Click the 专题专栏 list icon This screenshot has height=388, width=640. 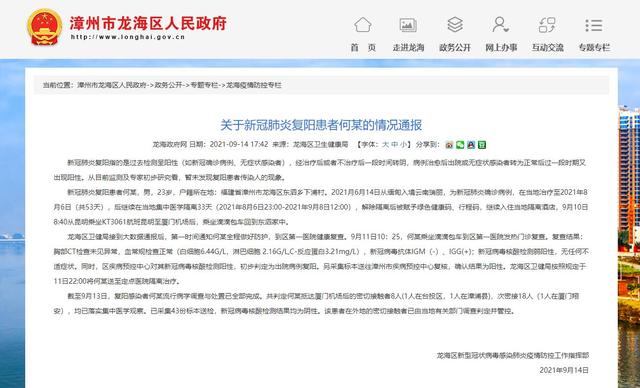pyautogui.click(x=593, y=25)
